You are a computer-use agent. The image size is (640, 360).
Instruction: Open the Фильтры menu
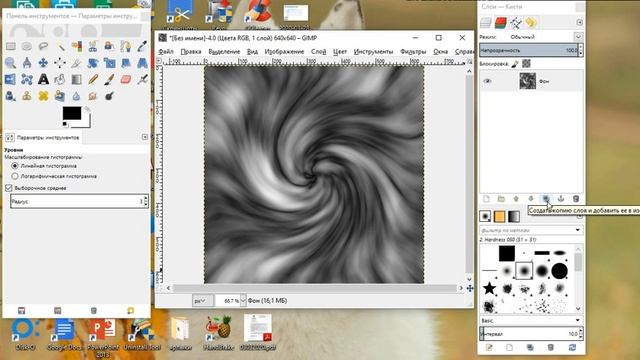[413, 51]
